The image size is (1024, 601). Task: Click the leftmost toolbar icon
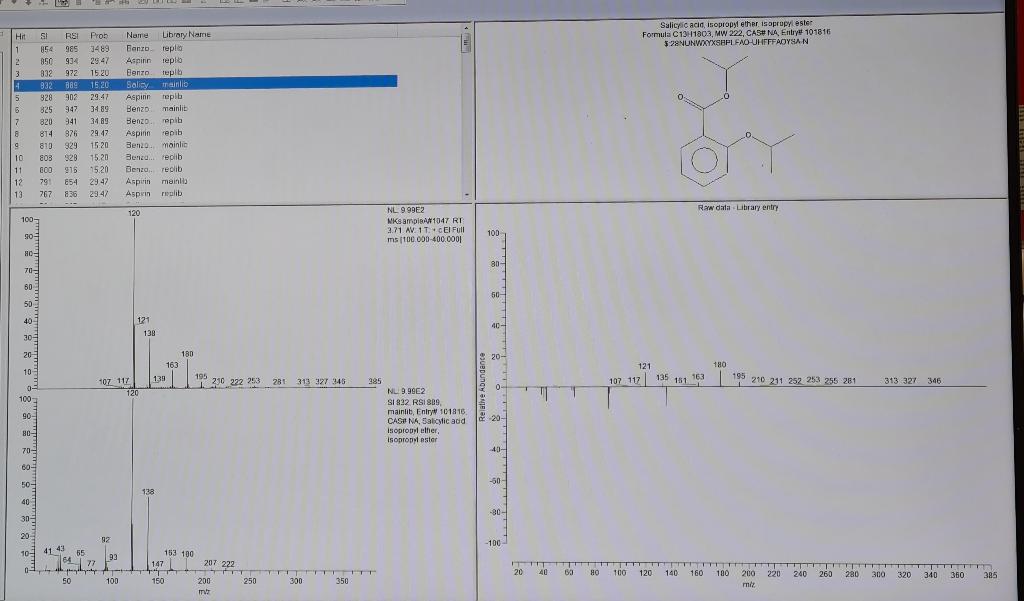point(3,4)
